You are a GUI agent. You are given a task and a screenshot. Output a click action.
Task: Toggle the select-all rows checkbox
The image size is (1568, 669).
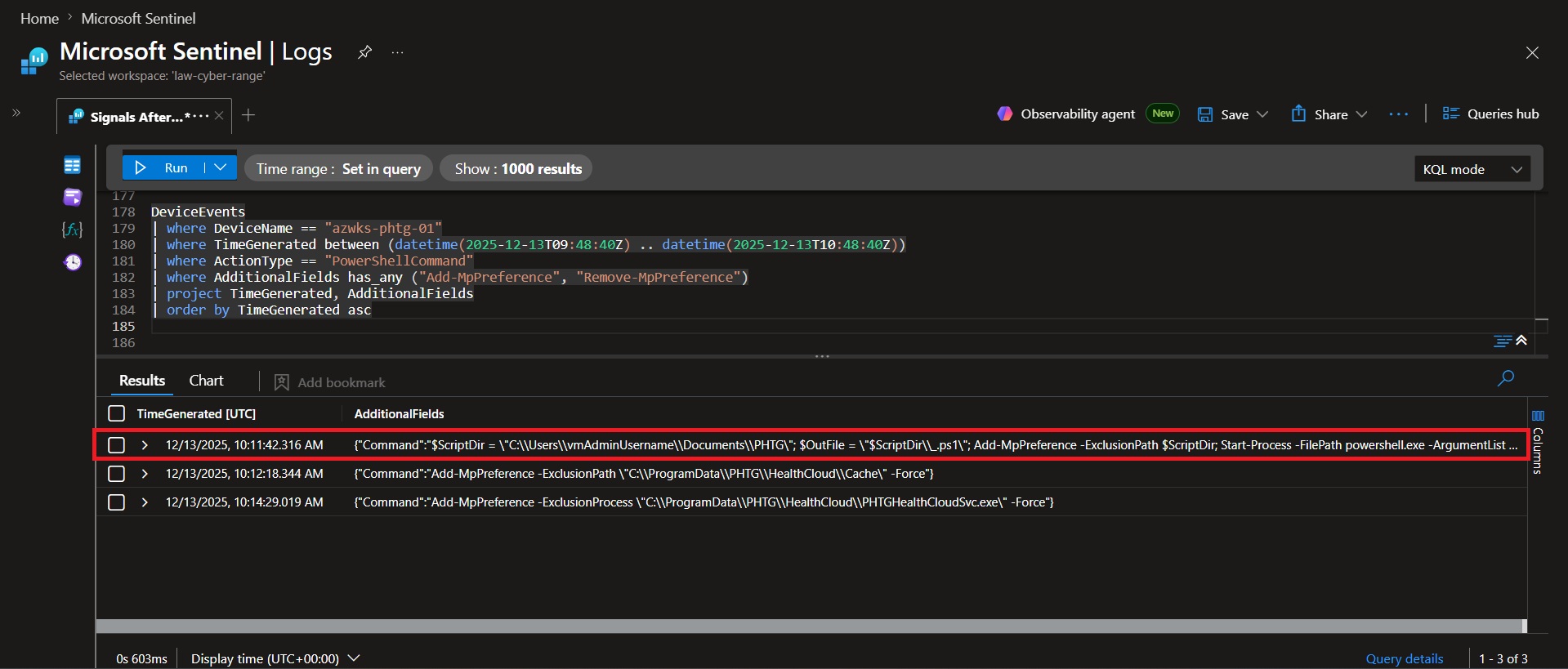117,413
